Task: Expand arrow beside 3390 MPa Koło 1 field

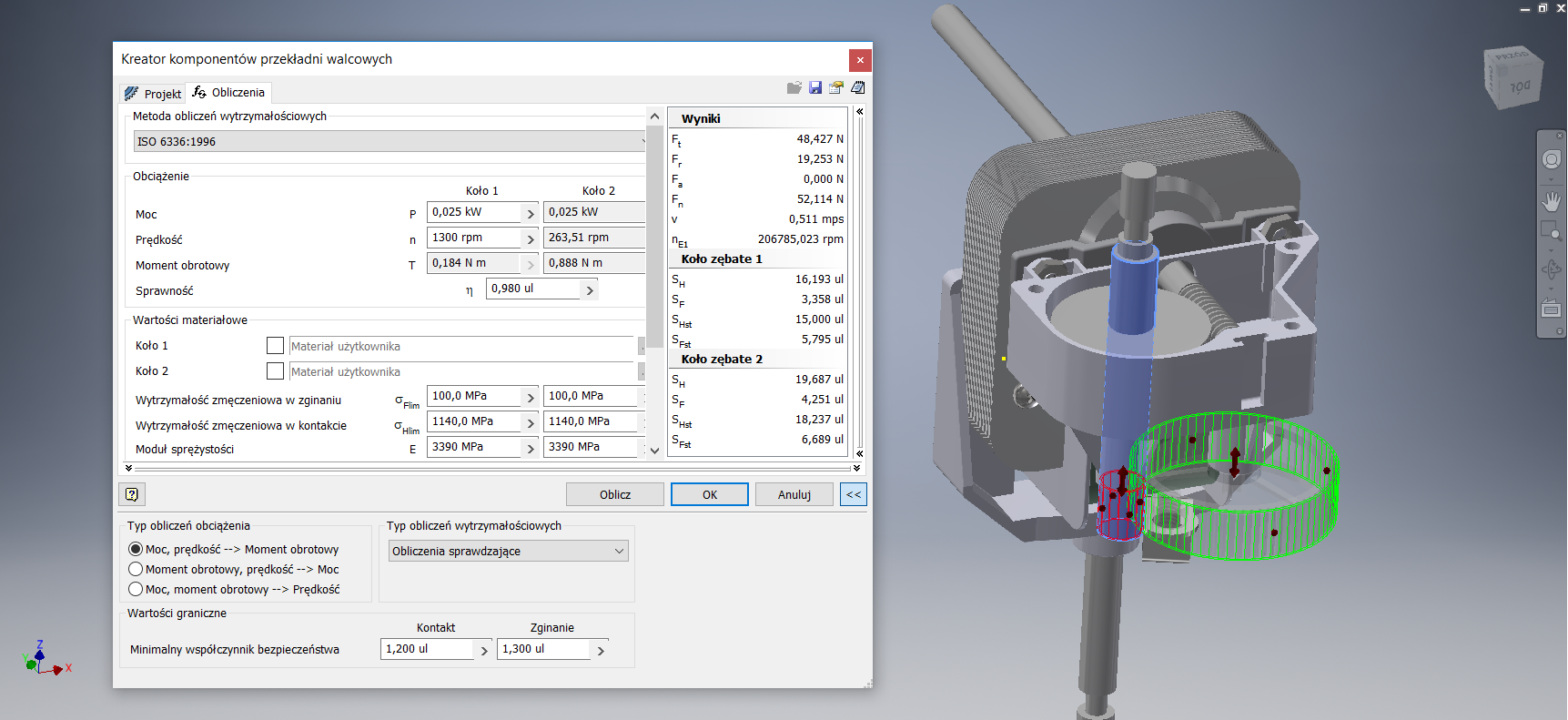Action: [530, 449]
